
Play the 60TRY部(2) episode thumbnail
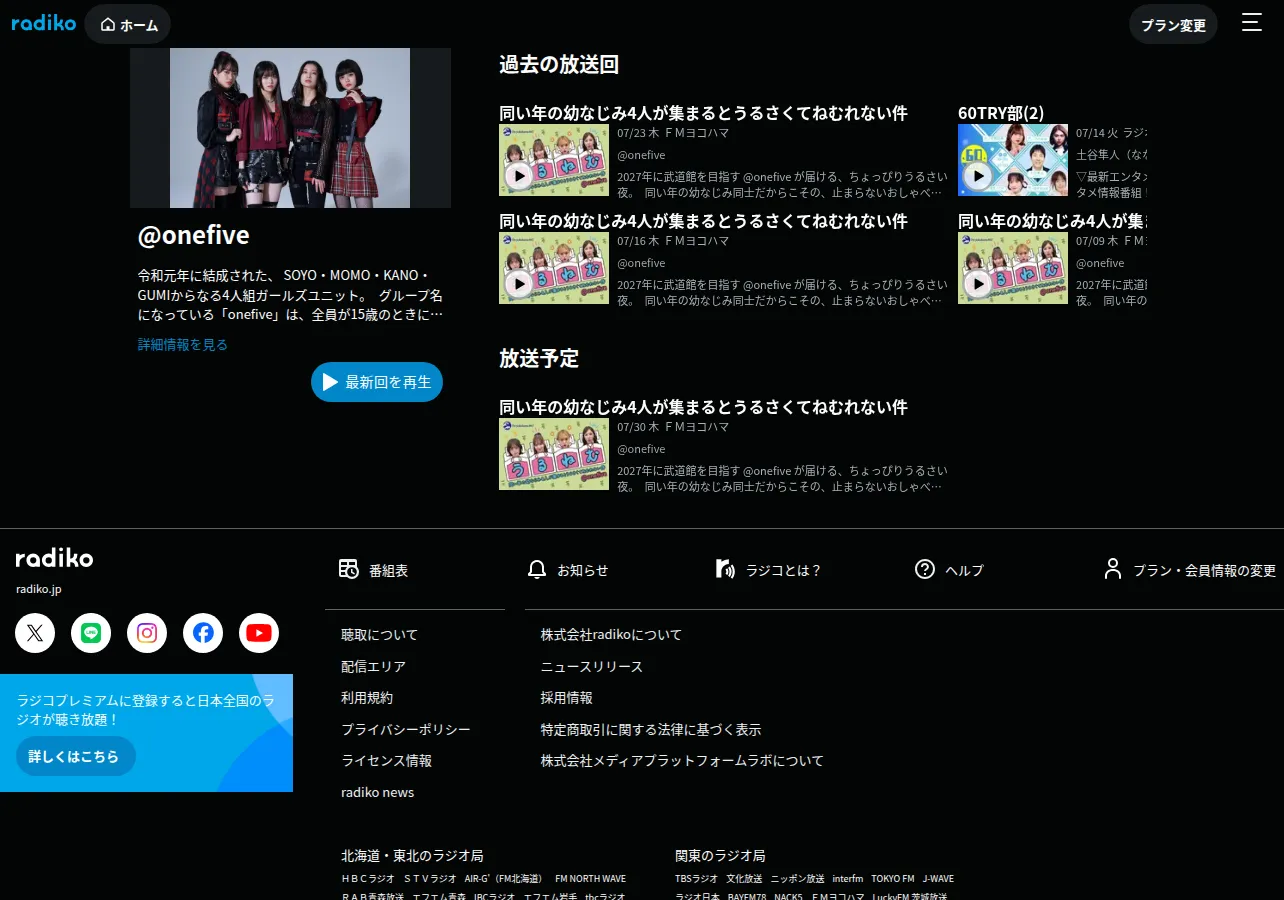pos(1013,160)
